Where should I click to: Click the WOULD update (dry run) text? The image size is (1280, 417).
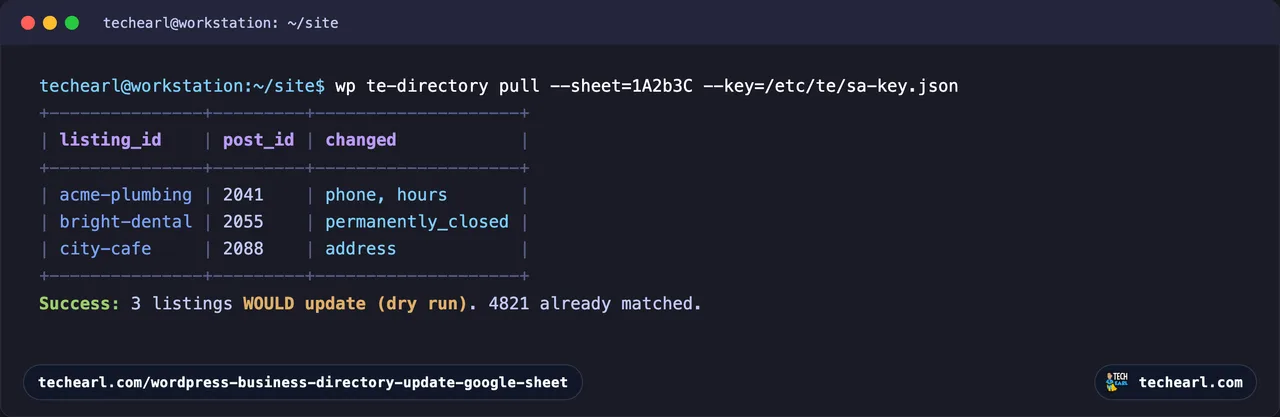pos(355,302)
